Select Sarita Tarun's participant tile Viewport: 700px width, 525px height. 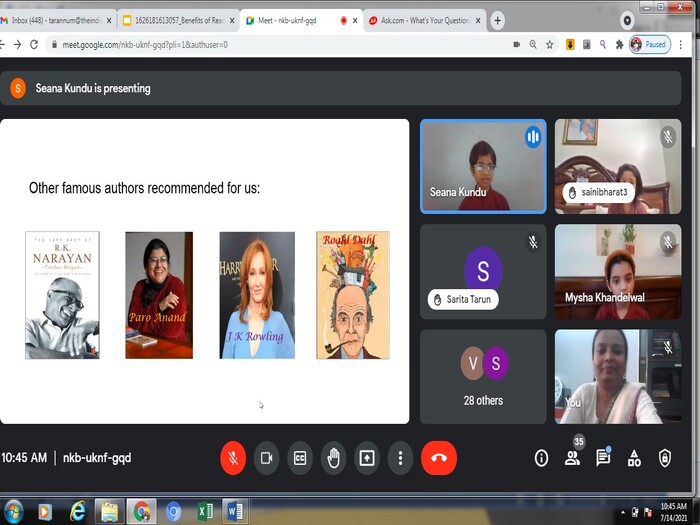pos(483,271)
